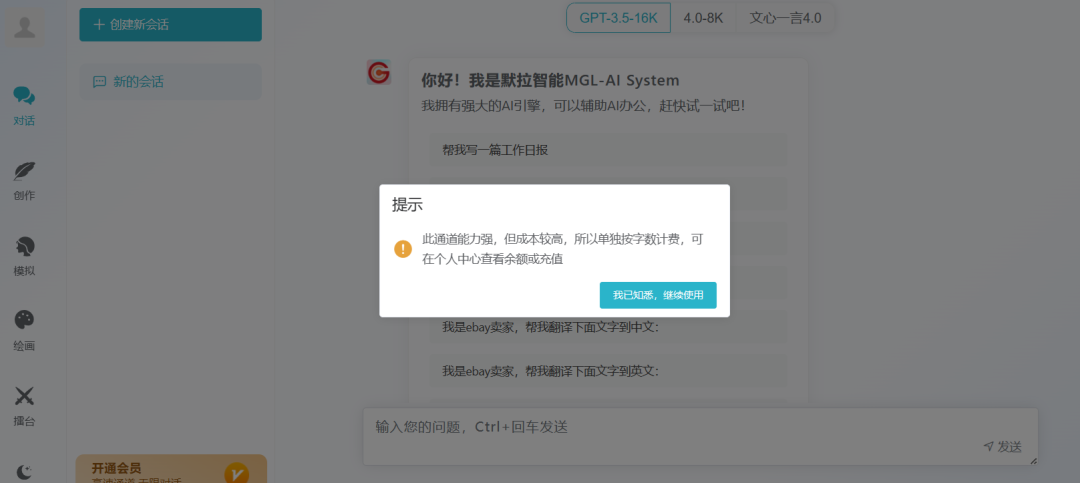Choose prompt 帮我写一篇工作日报
This screenshot has width=1080, height=483.
609,150
